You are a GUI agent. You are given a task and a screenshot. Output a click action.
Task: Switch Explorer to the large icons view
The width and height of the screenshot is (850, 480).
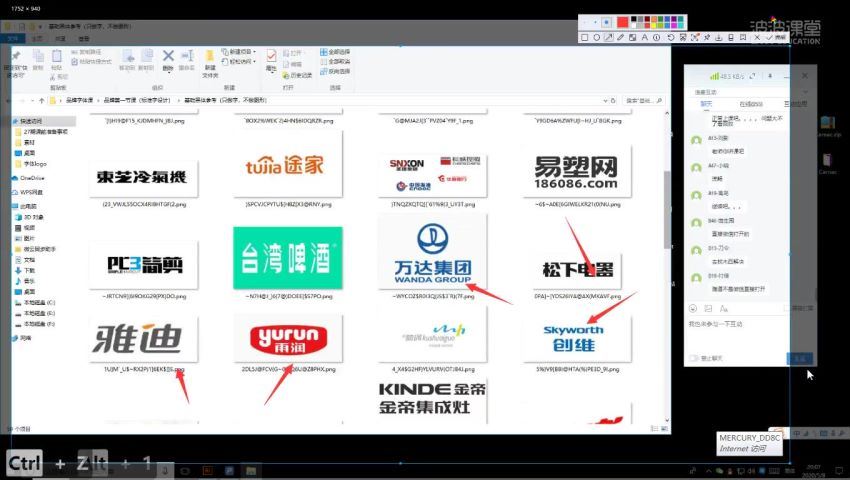[664, 428]
